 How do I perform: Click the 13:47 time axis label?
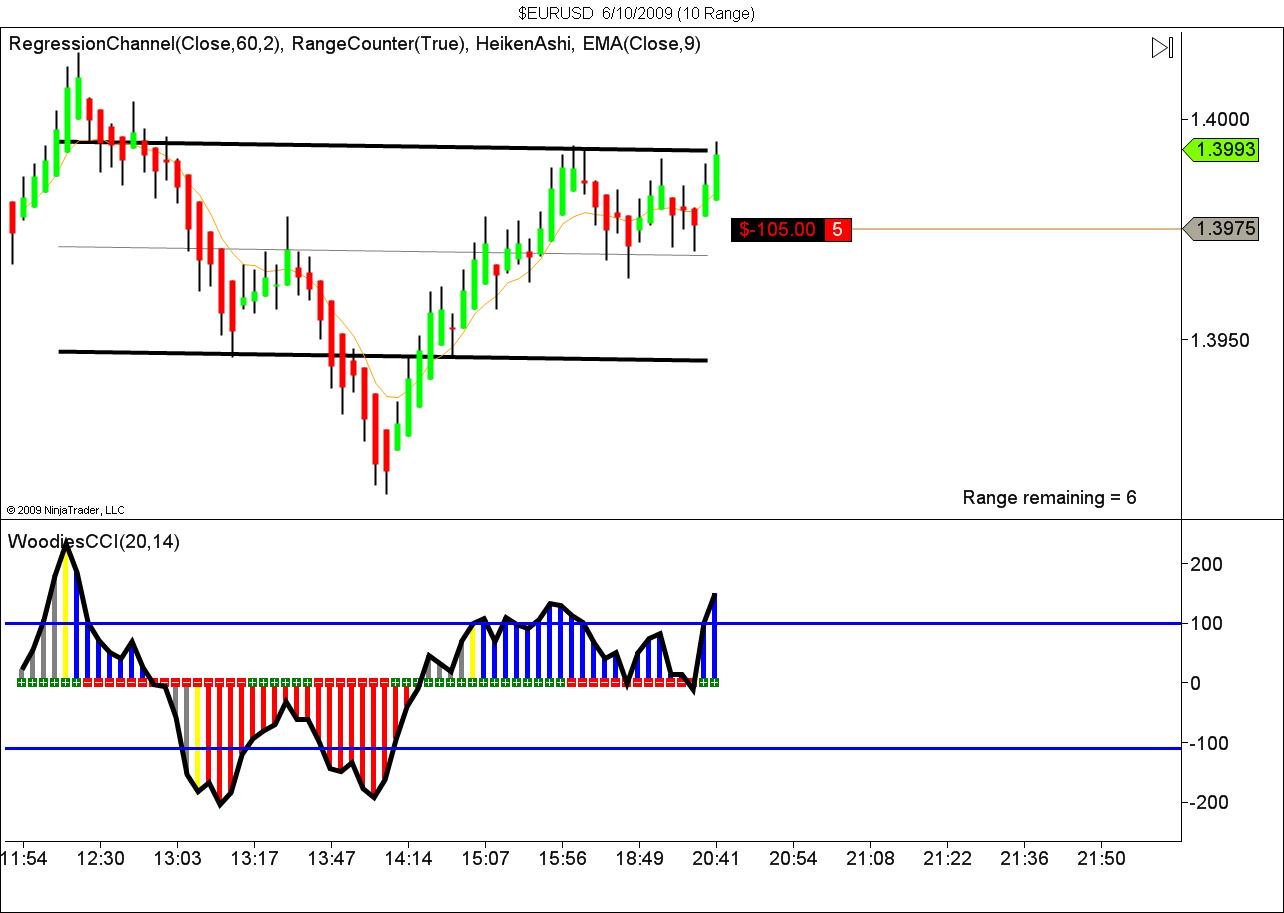[x=331, y=858]
